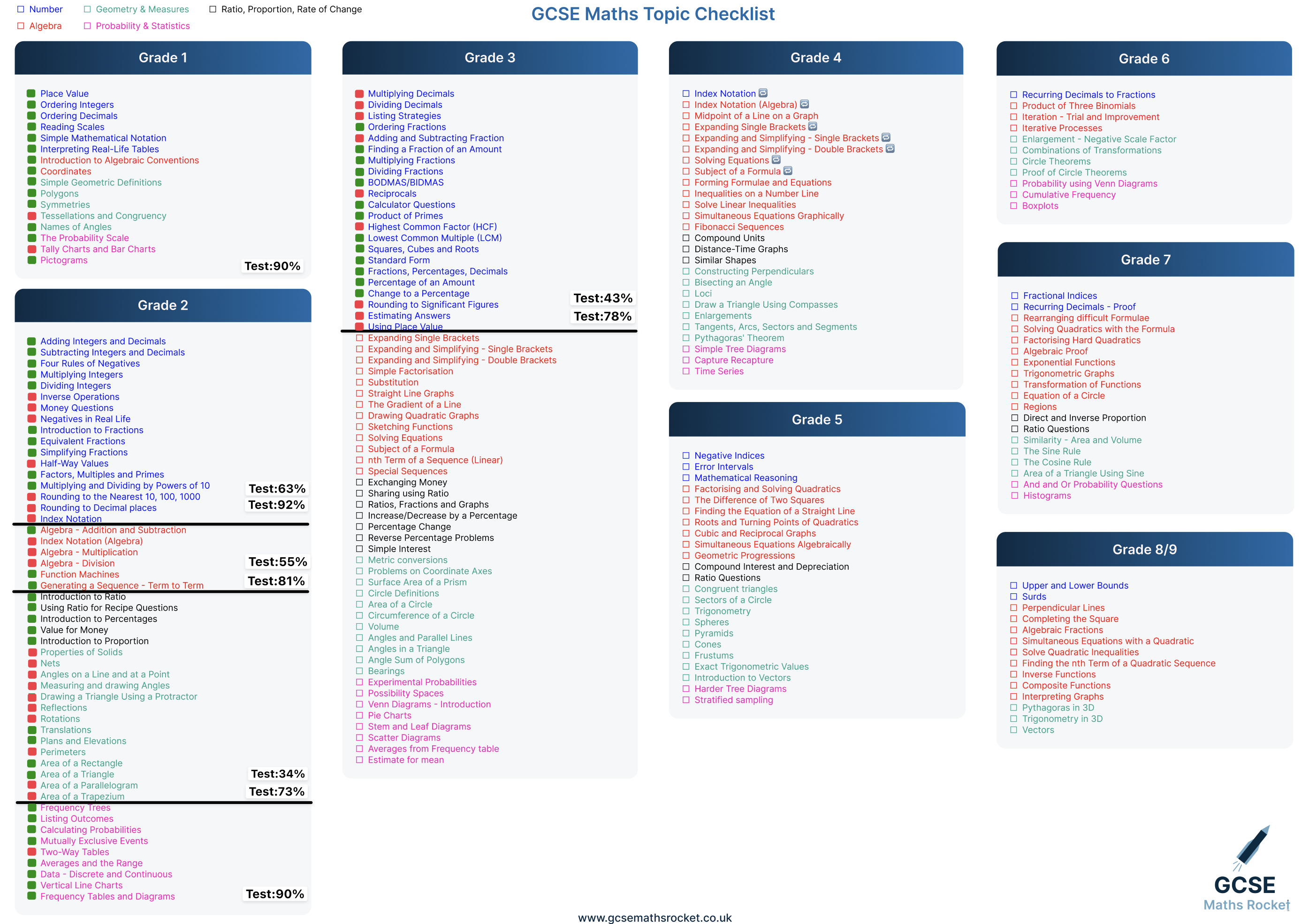Open the Four Rules of Negatives topic

click(90, 363)
